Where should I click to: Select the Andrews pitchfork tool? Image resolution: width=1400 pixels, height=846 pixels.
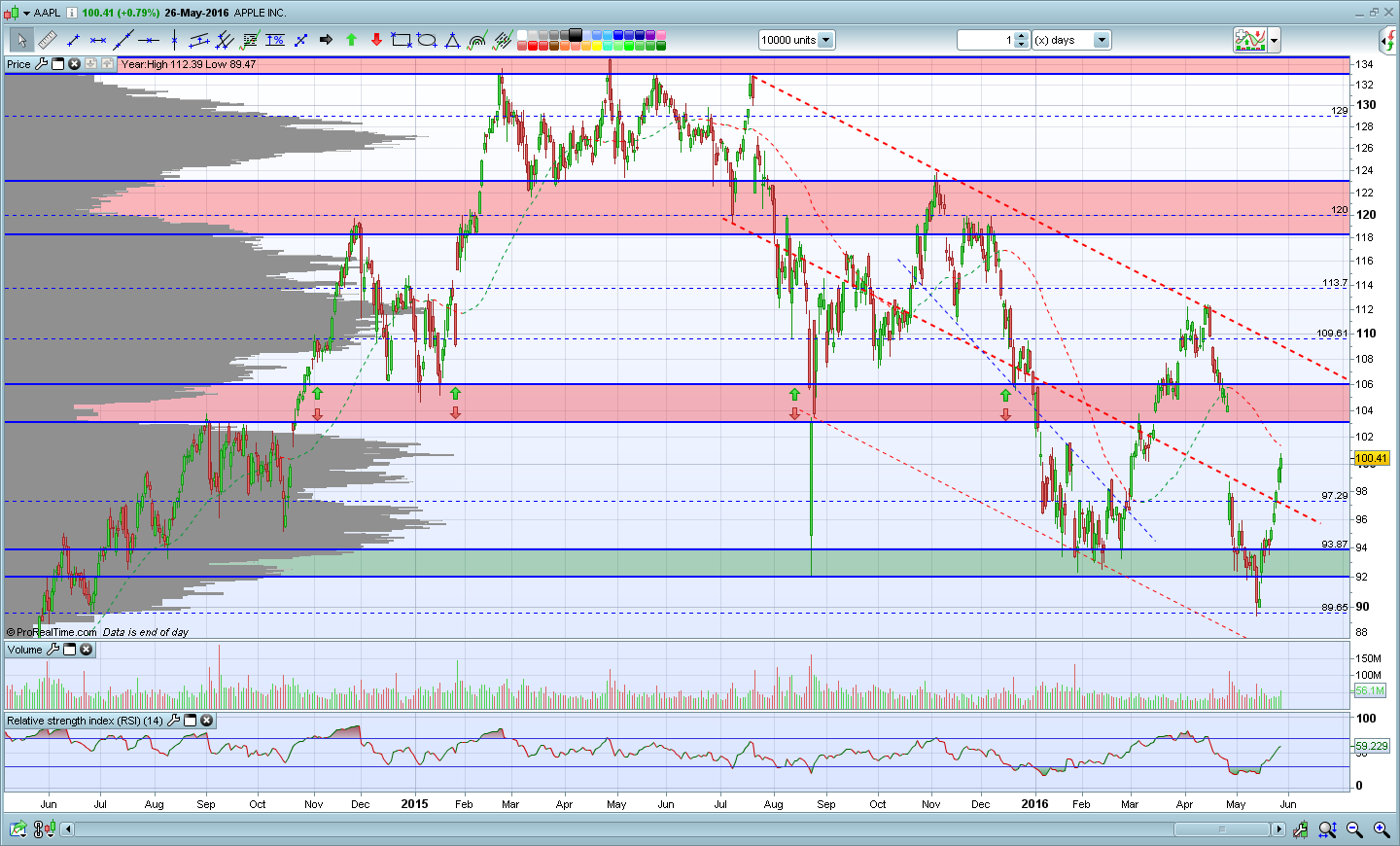point(225,40)
